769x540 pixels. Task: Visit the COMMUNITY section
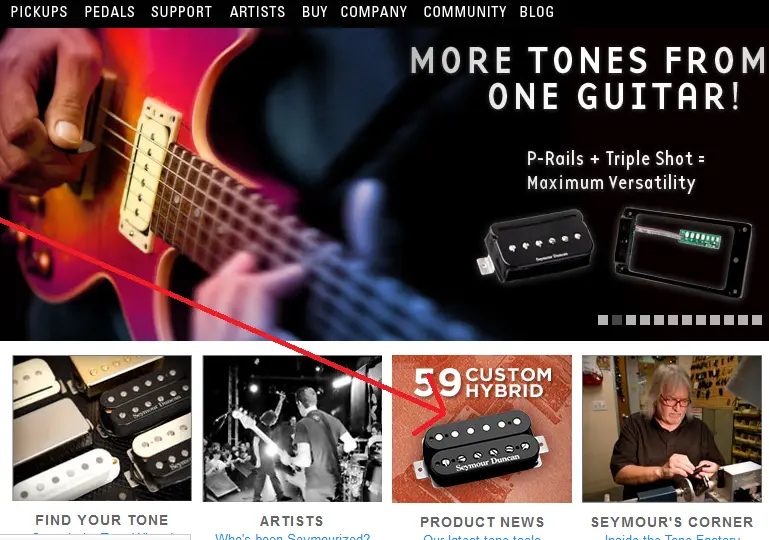pos(465,12)
